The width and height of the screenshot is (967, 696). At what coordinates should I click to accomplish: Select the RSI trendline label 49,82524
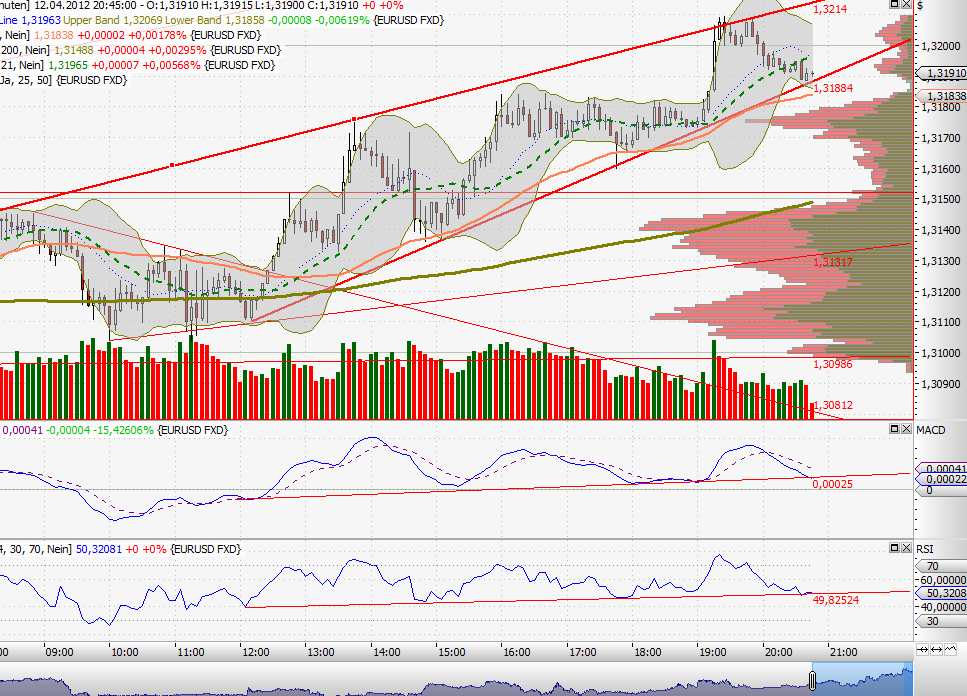pos(836,600)
